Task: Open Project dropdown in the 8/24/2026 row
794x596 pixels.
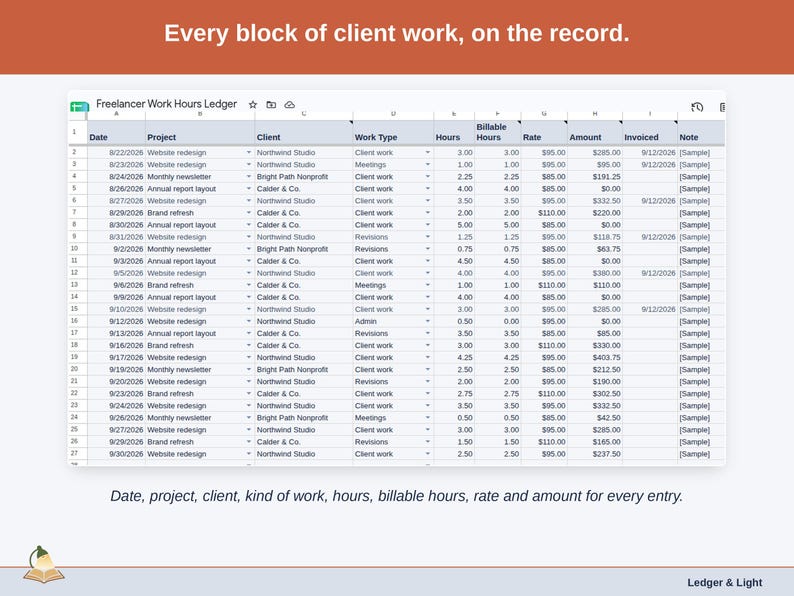Action: click(x=249, y=177)
